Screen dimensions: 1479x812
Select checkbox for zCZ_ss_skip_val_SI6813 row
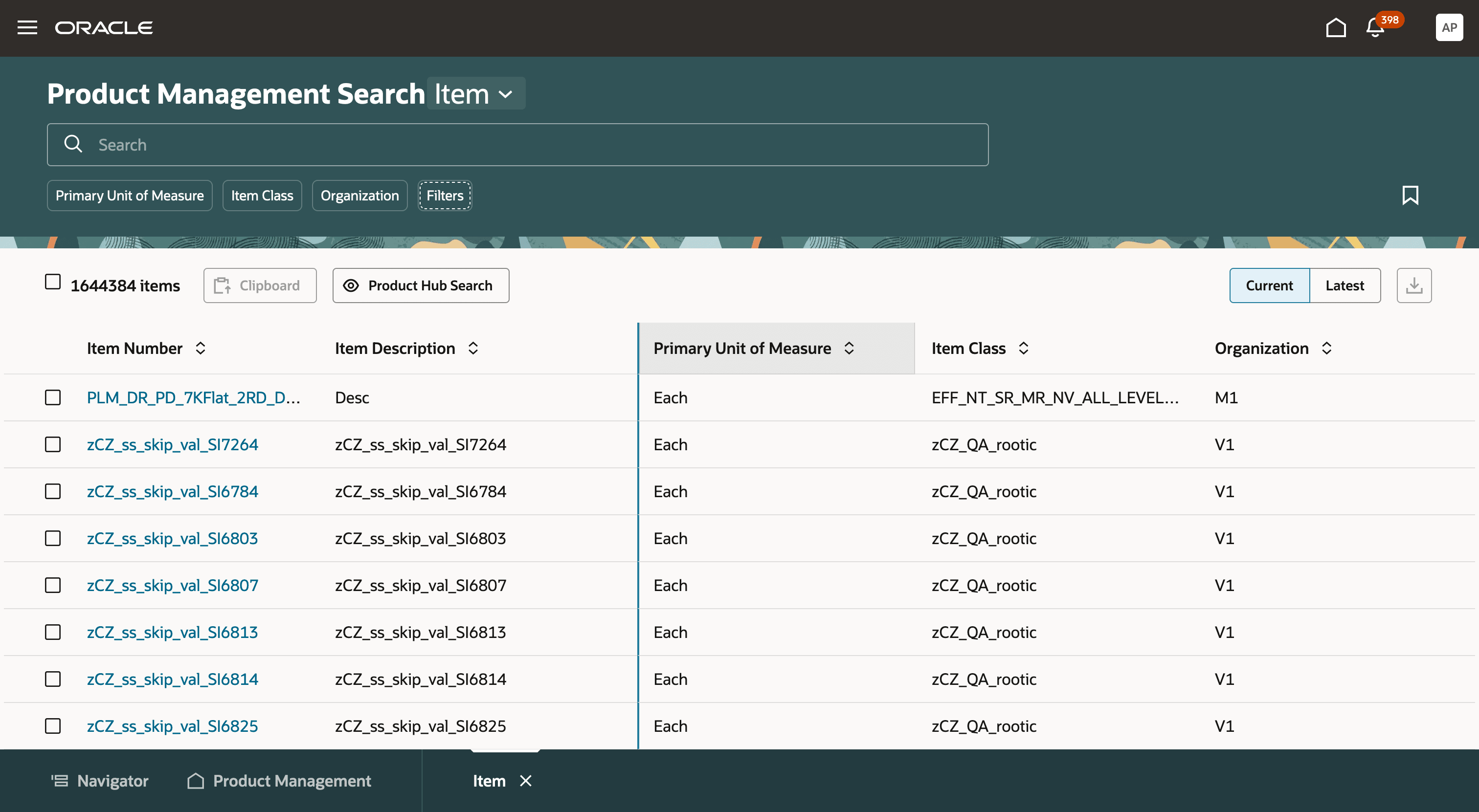(x=53, y=632)
